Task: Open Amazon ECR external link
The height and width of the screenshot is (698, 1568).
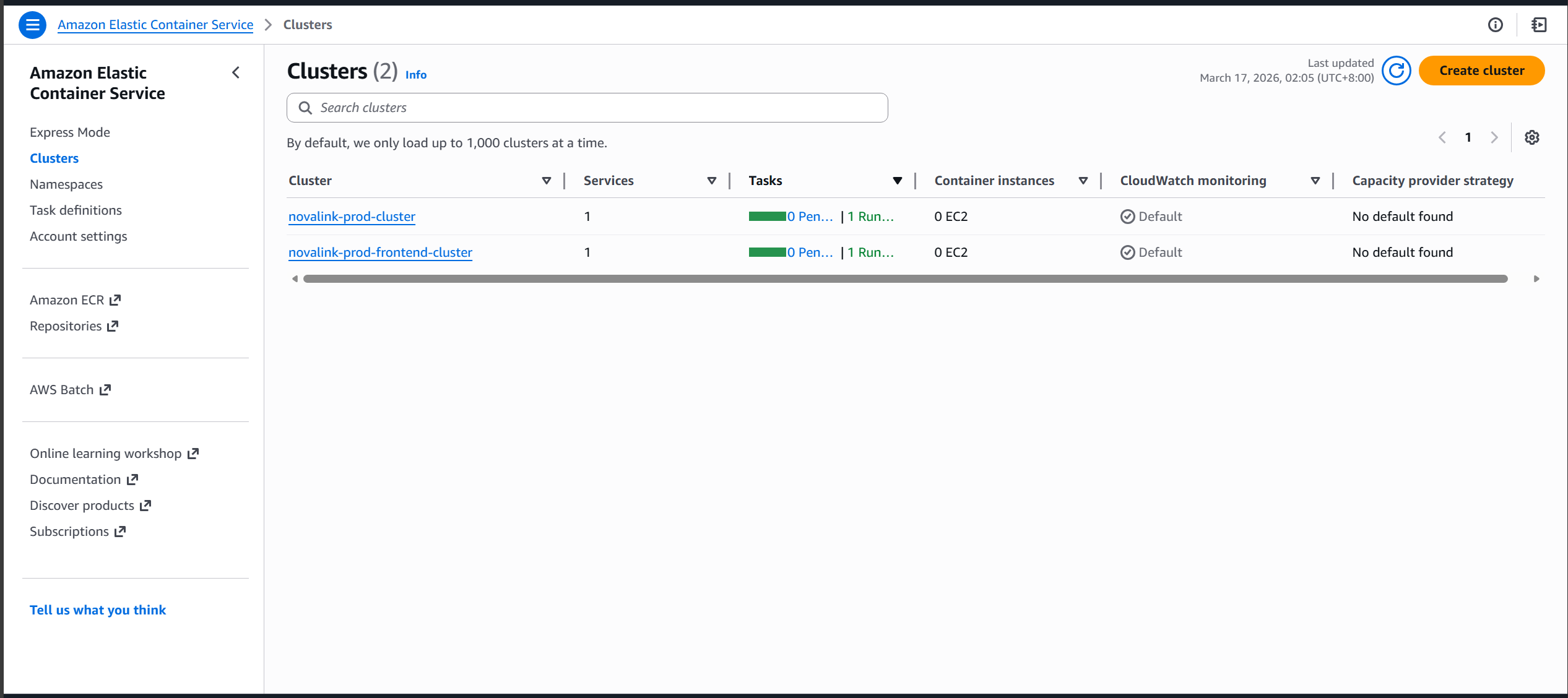Action: [75, 300]
